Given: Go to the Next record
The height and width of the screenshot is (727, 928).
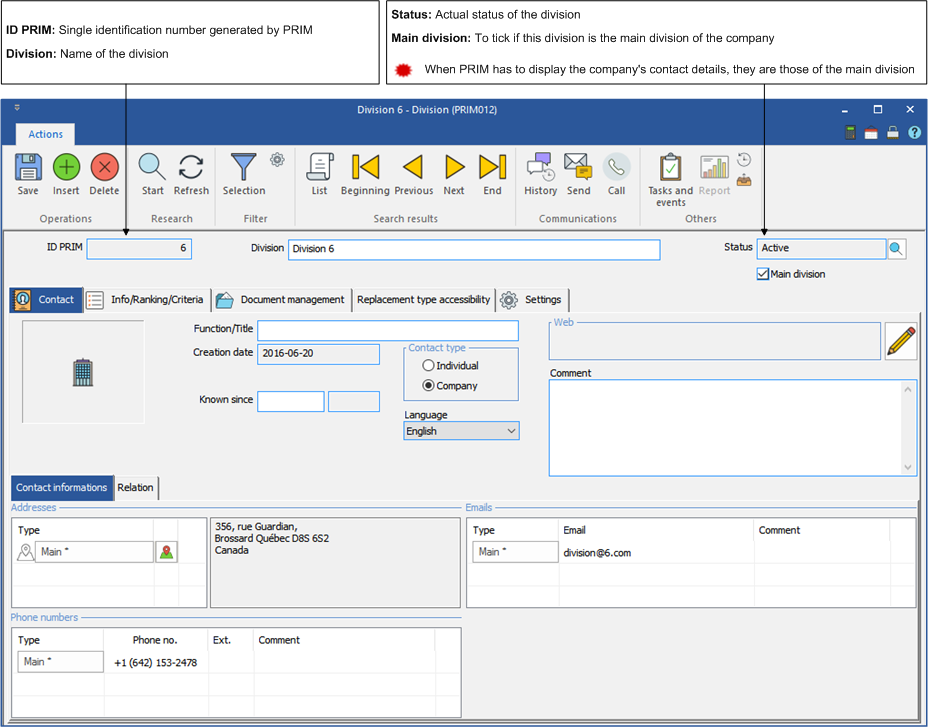Looking at the screenshot, I should point(454,168).
